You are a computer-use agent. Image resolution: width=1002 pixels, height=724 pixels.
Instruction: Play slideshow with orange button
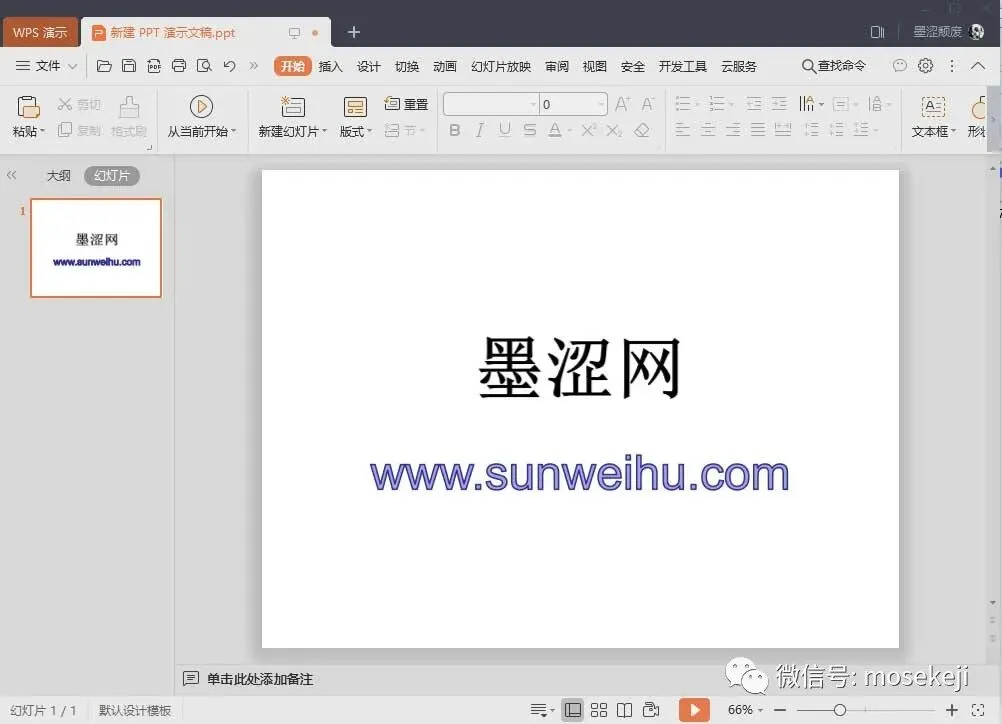(x=694, y=709)
